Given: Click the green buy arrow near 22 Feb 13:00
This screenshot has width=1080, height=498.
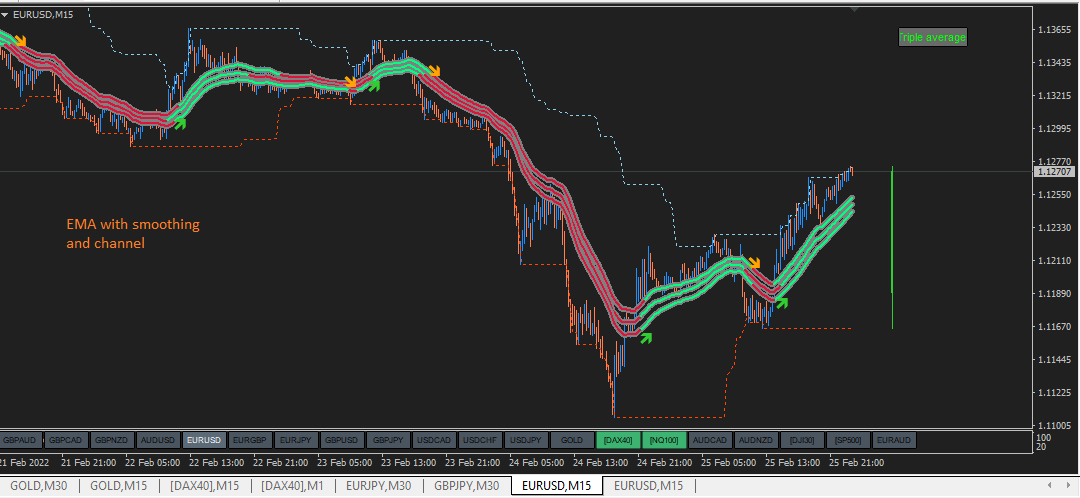Looking at the screenshot, I should coord(180,123).
